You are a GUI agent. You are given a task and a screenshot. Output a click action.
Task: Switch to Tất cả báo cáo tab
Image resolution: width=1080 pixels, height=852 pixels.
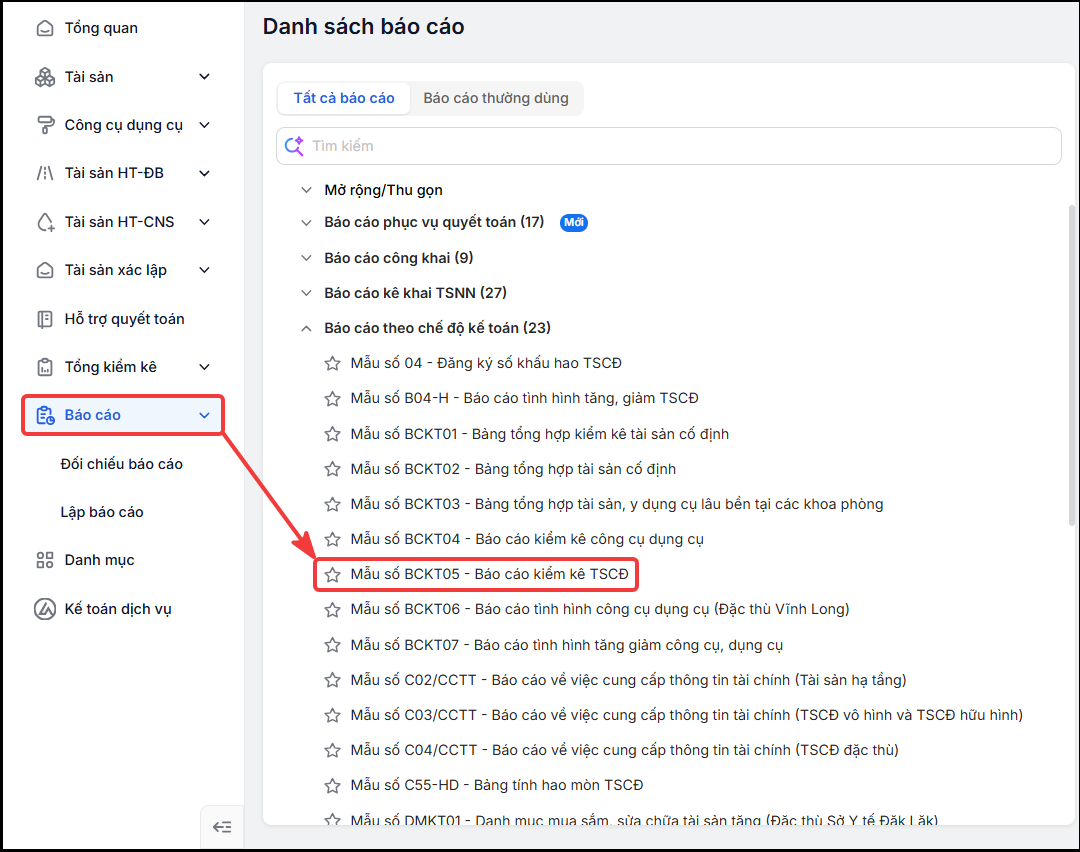point(344,98)
